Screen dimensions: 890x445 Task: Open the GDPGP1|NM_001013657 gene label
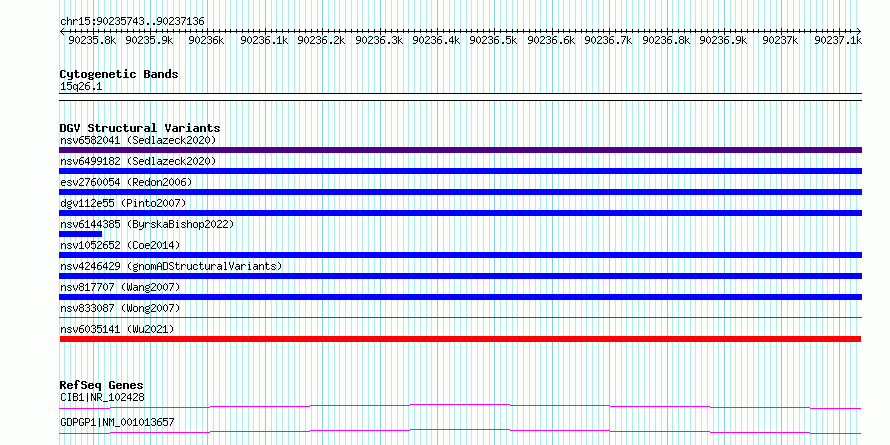(117, 422)
